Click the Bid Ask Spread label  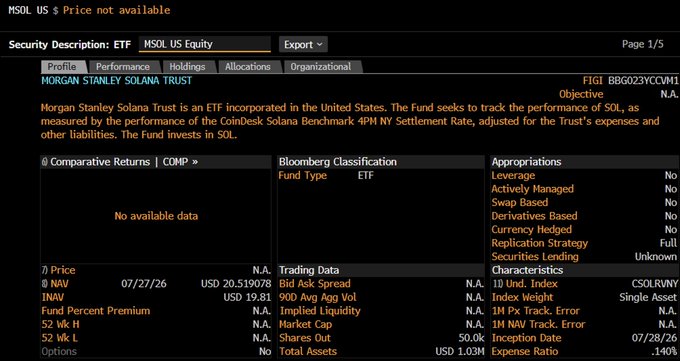click(315, 284)
